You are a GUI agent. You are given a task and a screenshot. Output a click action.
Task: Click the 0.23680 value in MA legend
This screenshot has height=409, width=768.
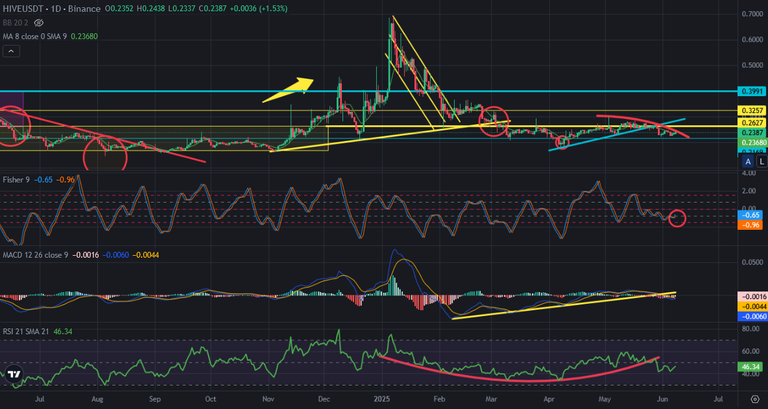[x=84, y=36]
